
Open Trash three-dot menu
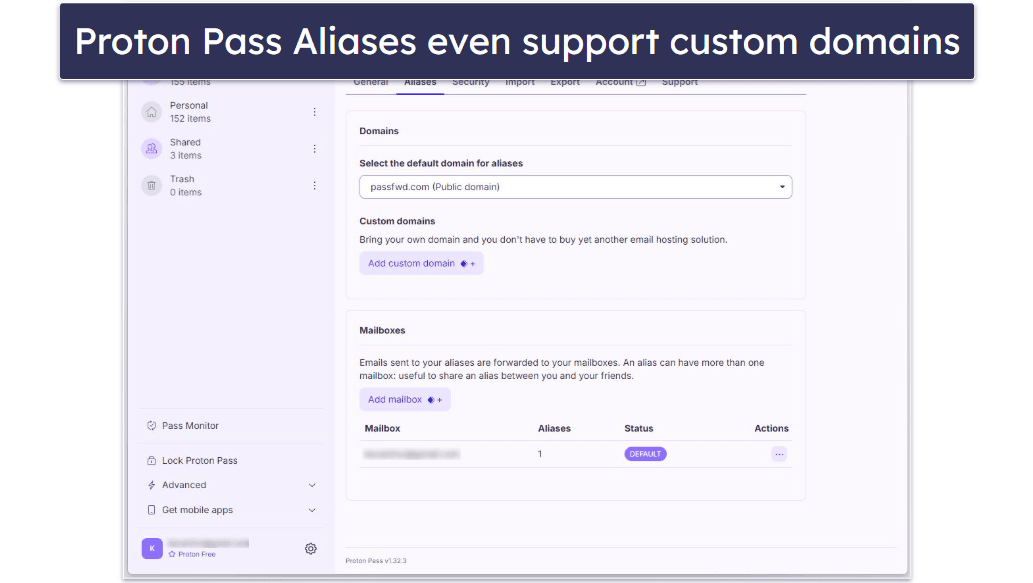pos(314,186)
